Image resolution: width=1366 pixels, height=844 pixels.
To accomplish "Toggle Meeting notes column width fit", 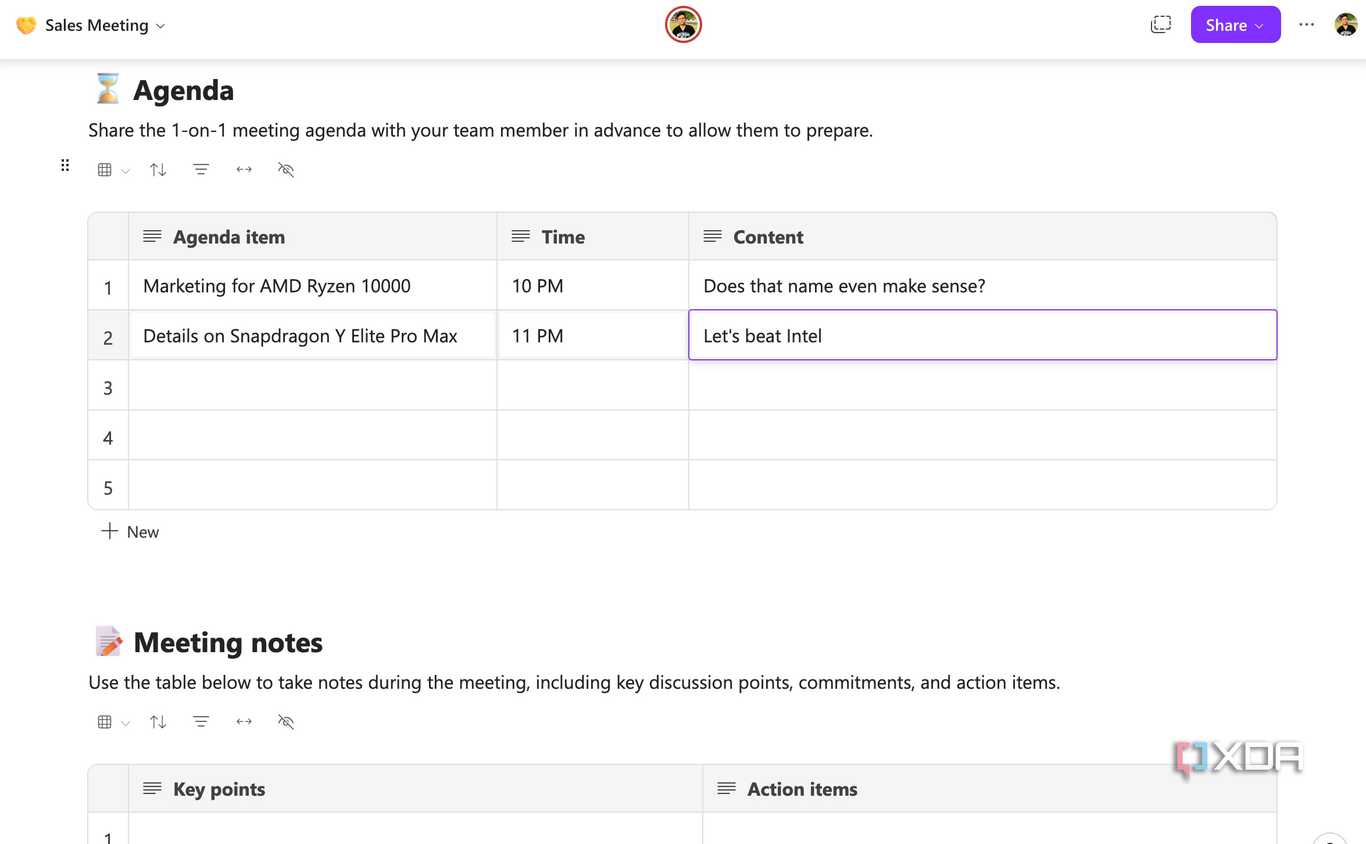I will (244, 722).
